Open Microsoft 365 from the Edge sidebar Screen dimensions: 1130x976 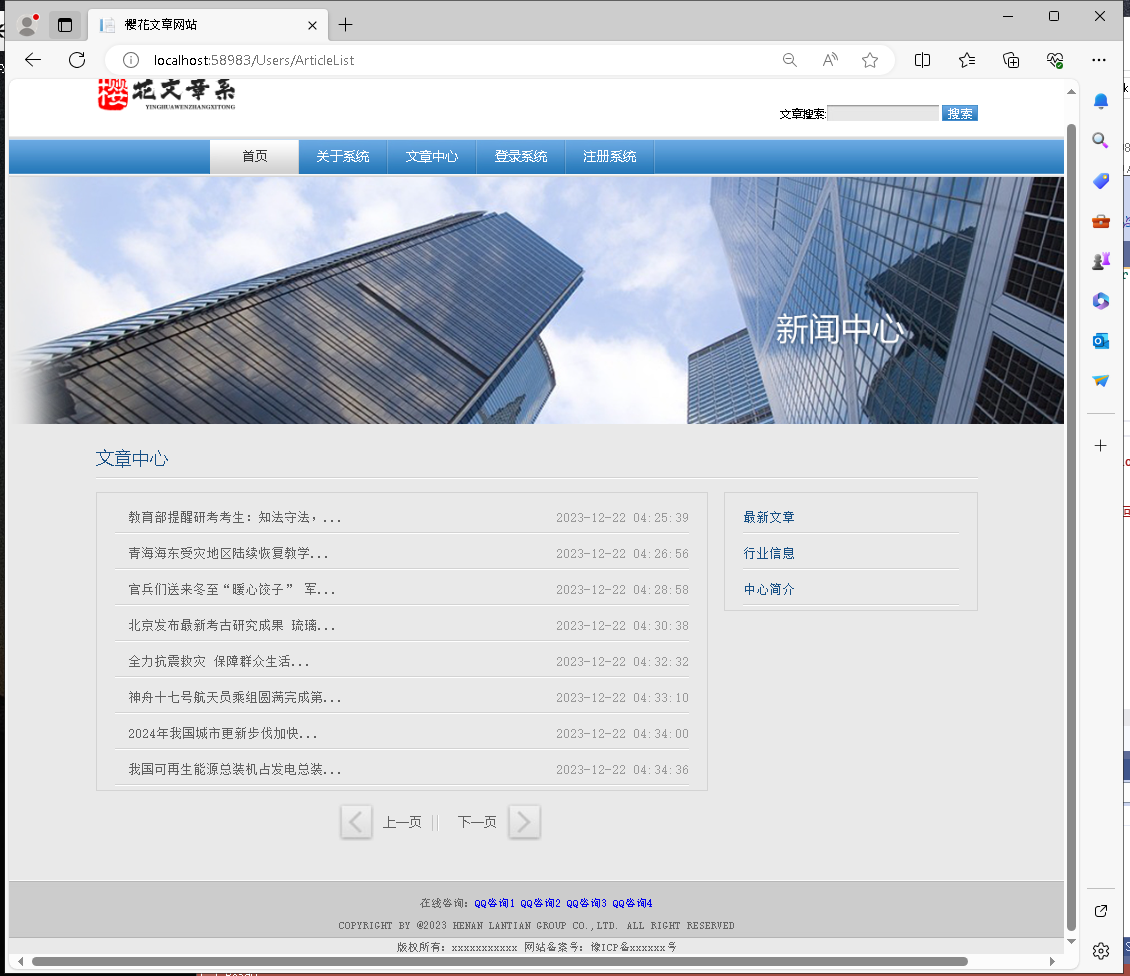tap(1100, 301)
